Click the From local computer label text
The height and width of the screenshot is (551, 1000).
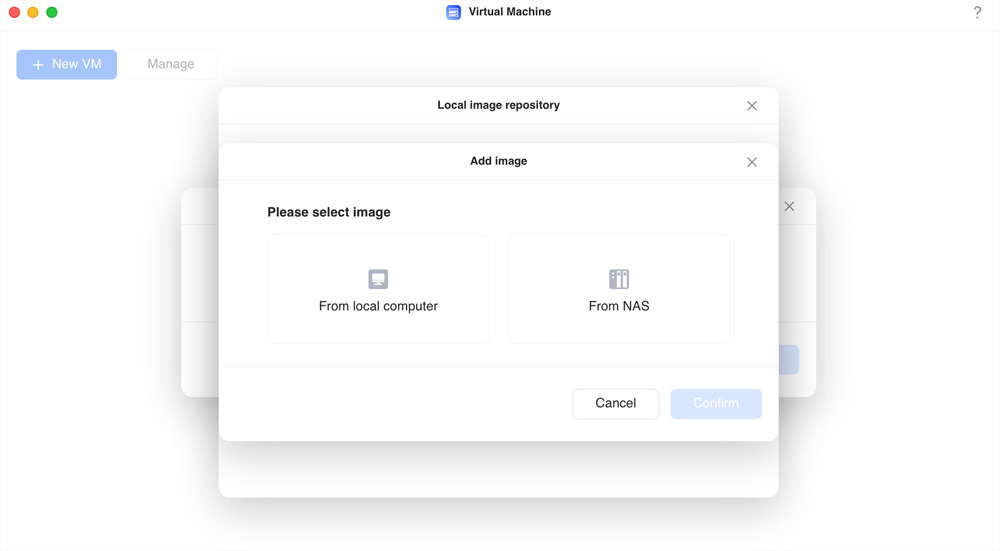click(378, 306)
